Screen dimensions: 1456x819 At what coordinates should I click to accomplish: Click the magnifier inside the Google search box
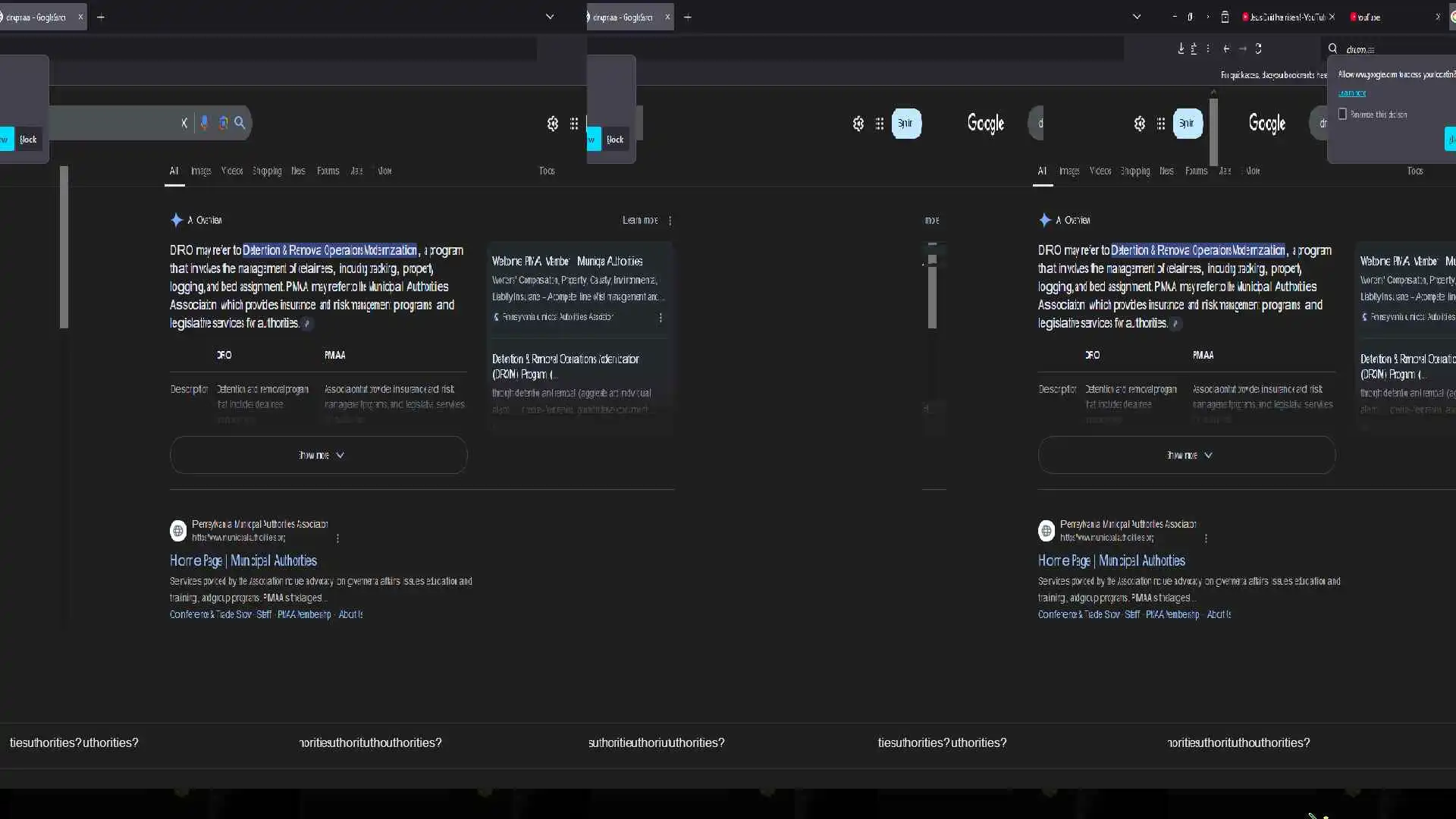point(240,123)
